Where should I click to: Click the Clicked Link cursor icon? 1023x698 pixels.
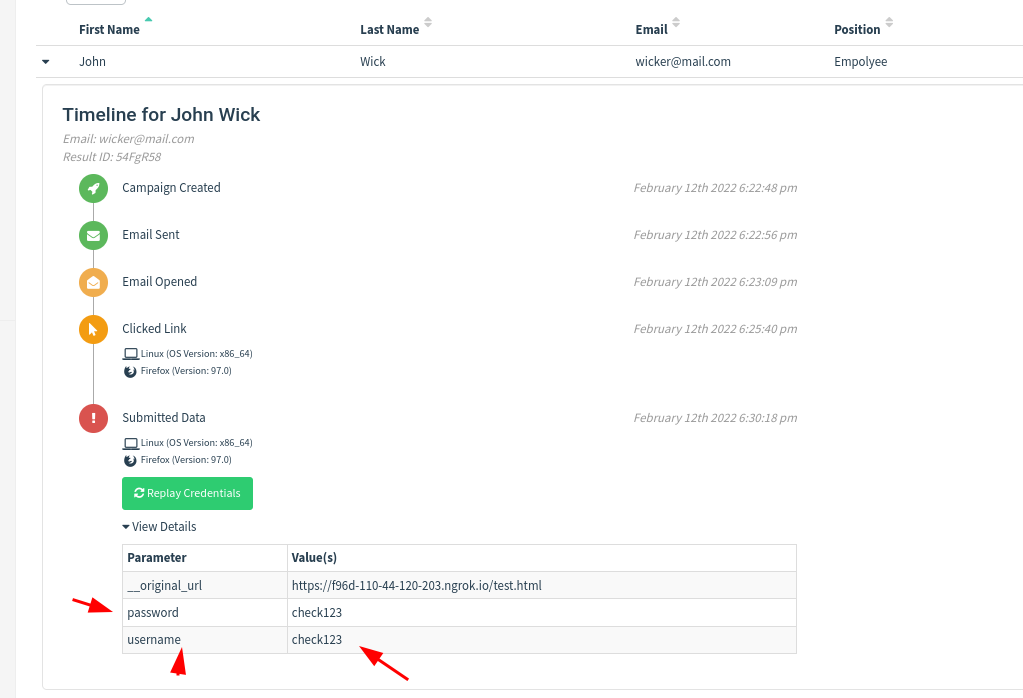pyautogui.click(x=93, y=329)
